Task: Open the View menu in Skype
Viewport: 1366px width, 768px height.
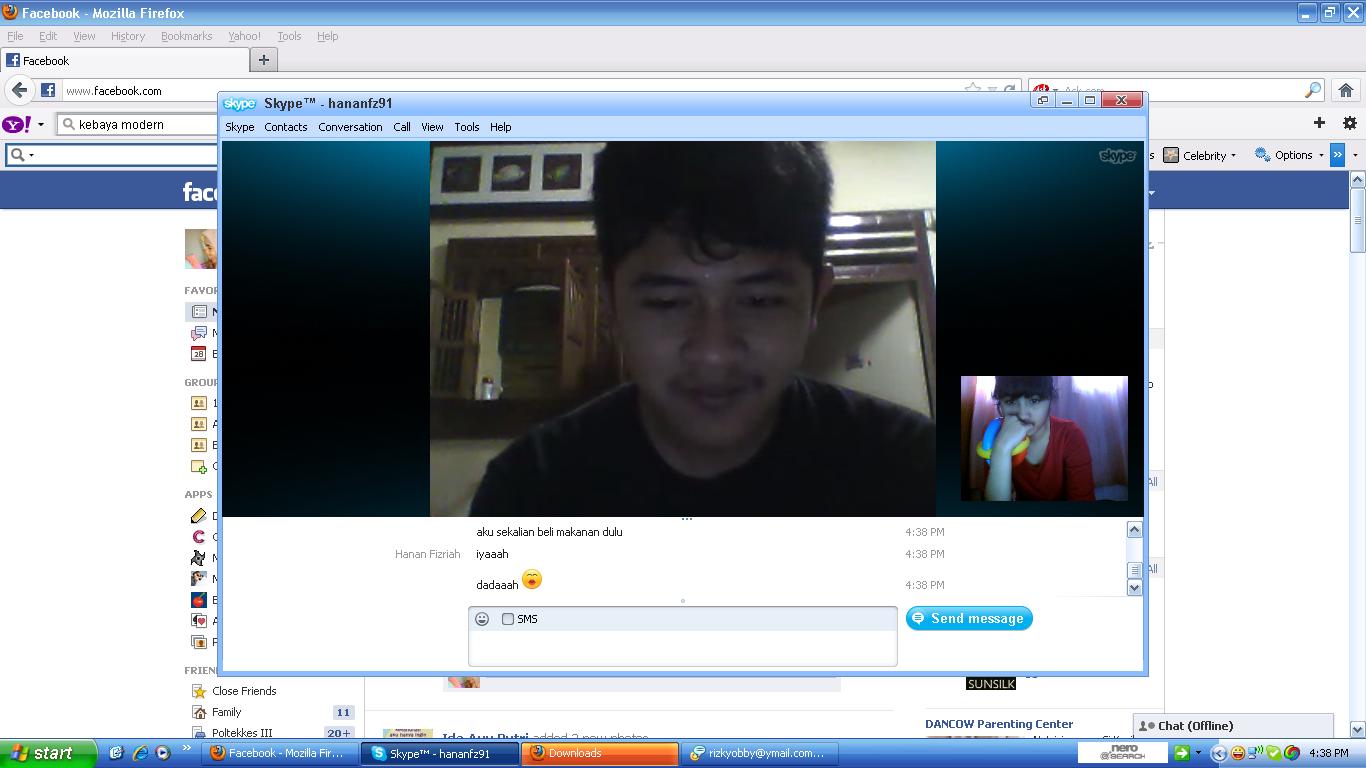Action: 432,127
